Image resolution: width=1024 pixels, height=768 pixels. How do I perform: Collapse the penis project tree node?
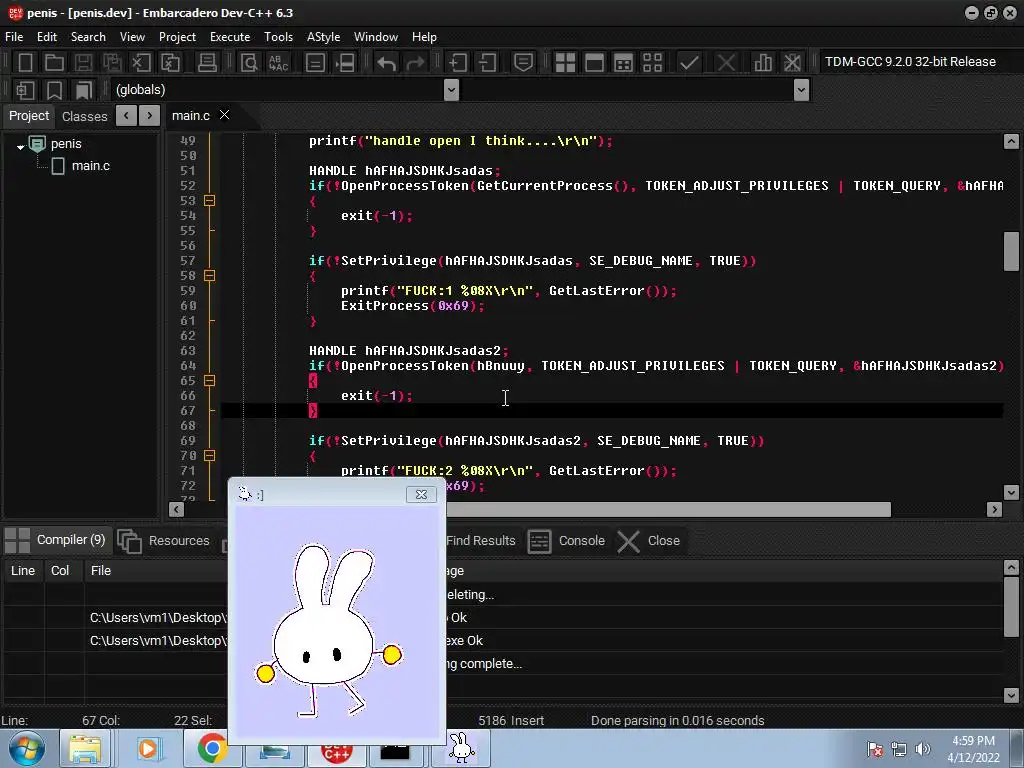pos(20,146)
